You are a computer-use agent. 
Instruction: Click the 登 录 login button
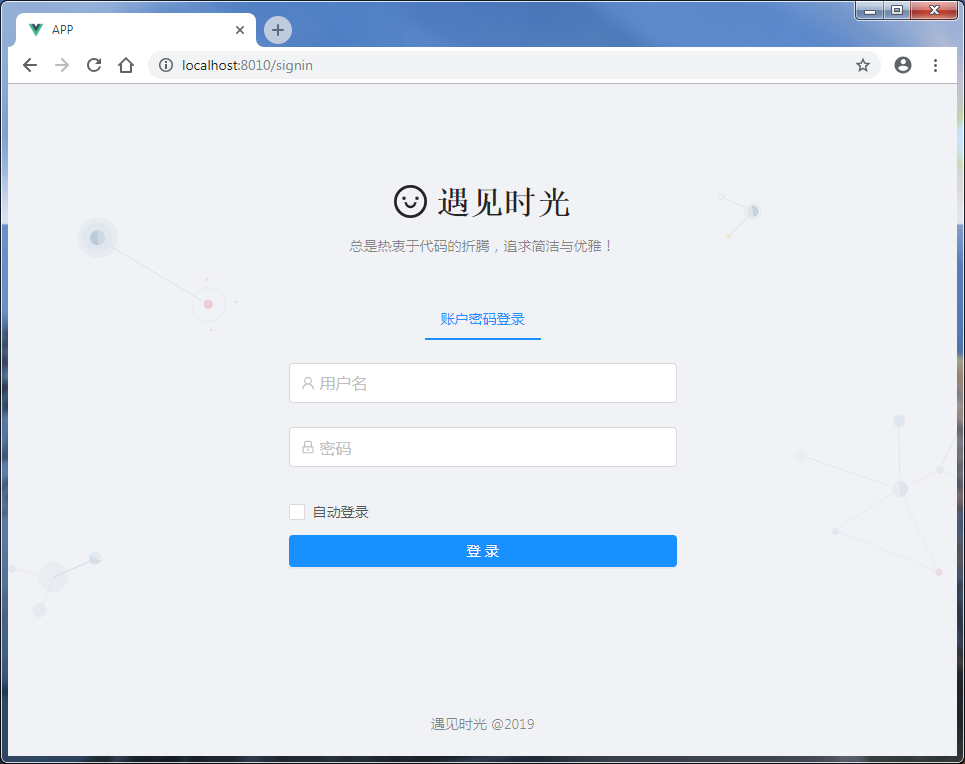tap(483, 551)
